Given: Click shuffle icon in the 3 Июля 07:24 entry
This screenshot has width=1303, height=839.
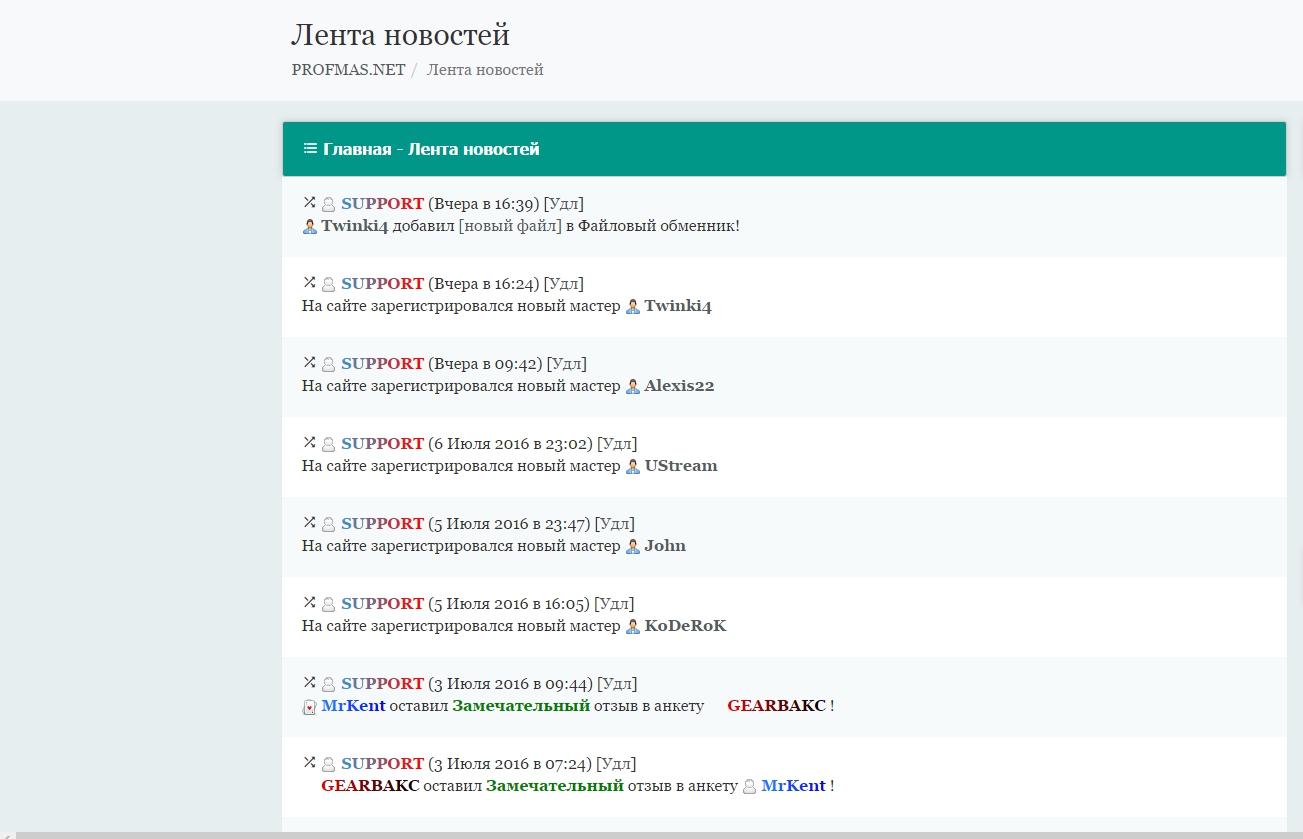Looking at the screenshot, I should tap(310, 762).
